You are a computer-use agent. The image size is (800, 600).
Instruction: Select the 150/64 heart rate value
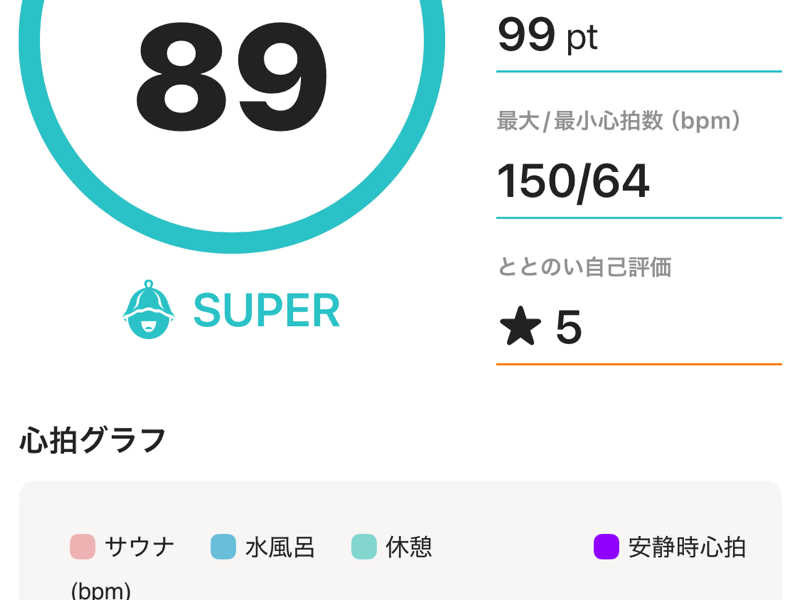tap(573, 181)
